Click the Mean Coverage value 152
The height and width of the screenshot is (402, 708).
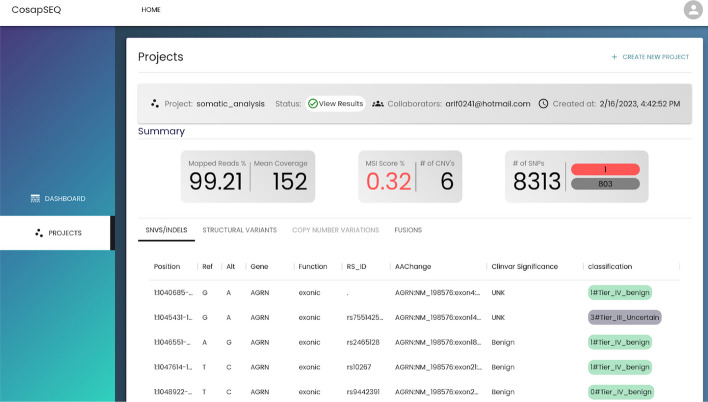[290, 182]
